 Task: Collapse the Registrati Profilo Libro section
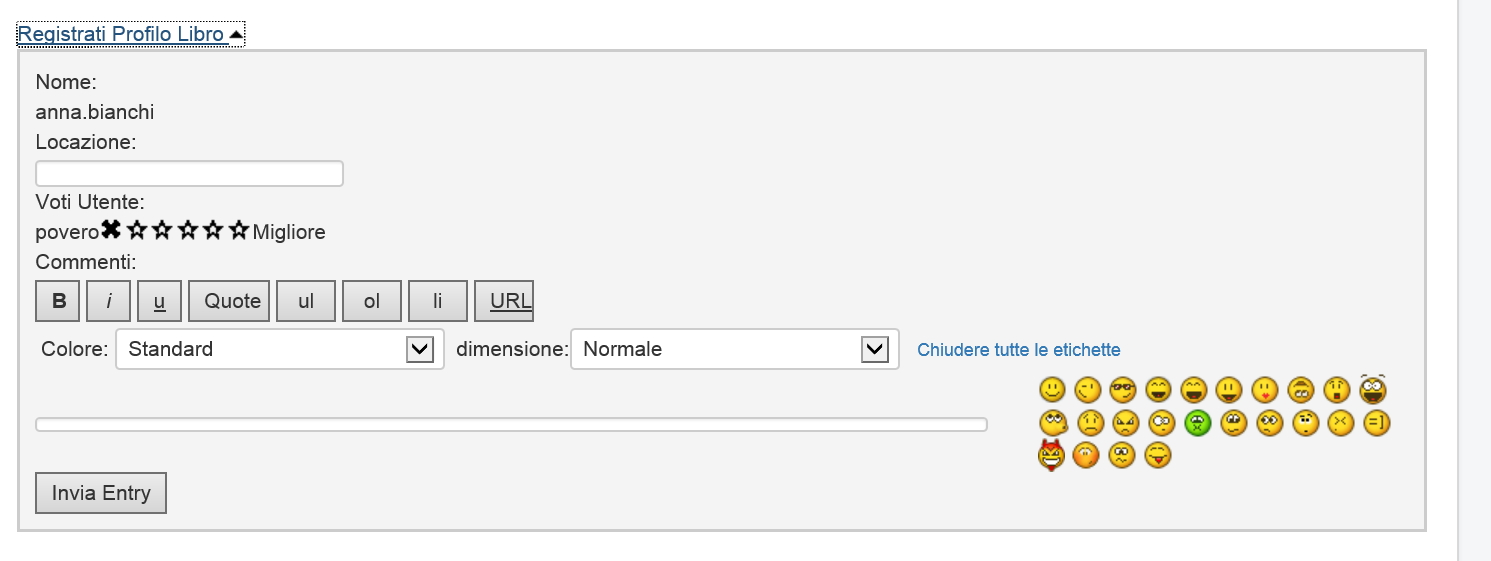pyautogui.click(x=130, y=34)
